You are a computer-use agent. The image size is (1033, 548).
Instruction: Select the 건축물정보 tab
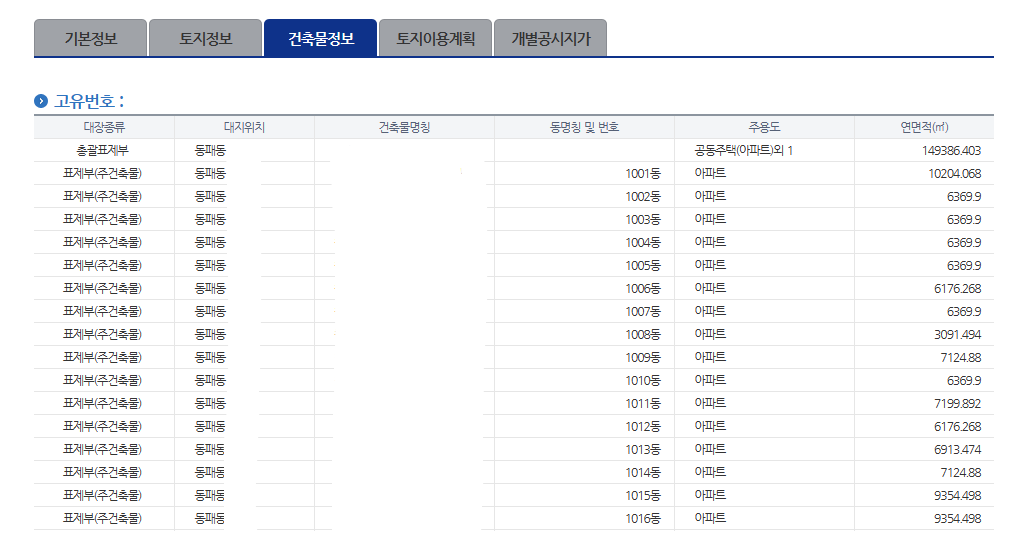coord(321,38)
